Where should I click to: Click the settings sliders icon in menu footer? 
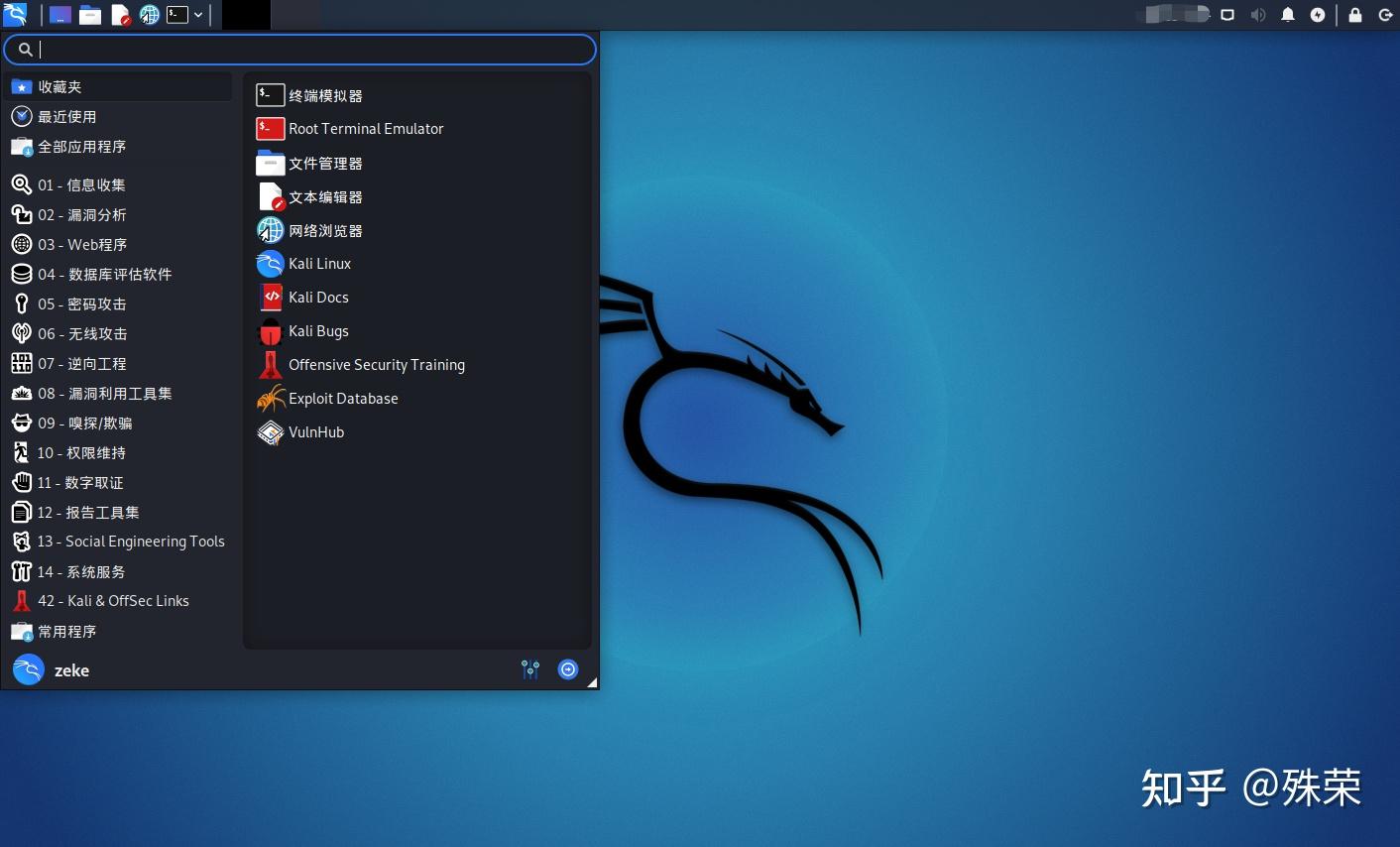point(529,669)
